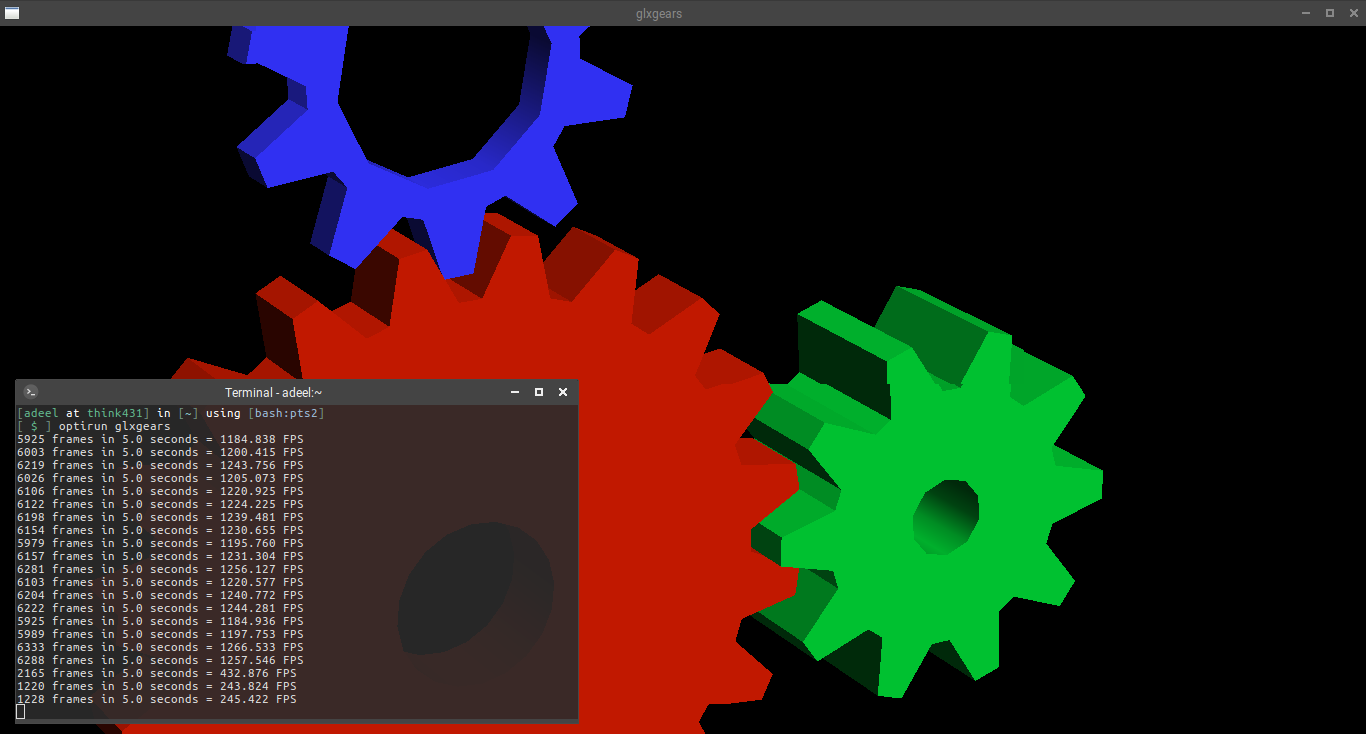Click the line ending in 432.876 FPS
Image resolution: width=1366 pixels, height=734 pixels.
[157, 673]
